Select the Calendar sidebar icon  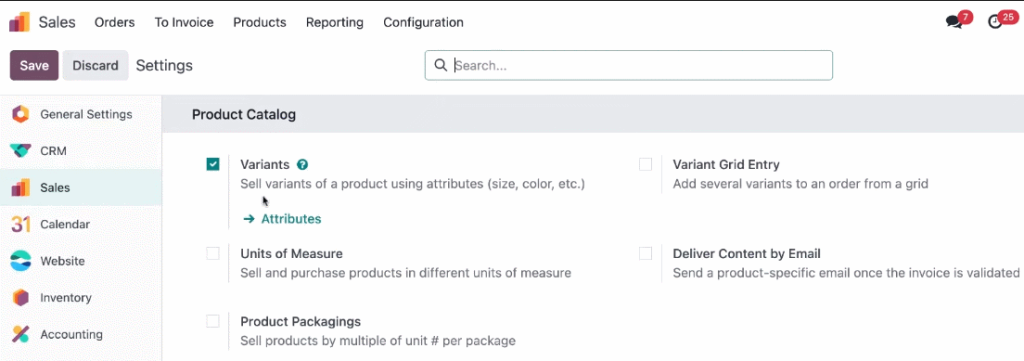(x=21, y=224)
